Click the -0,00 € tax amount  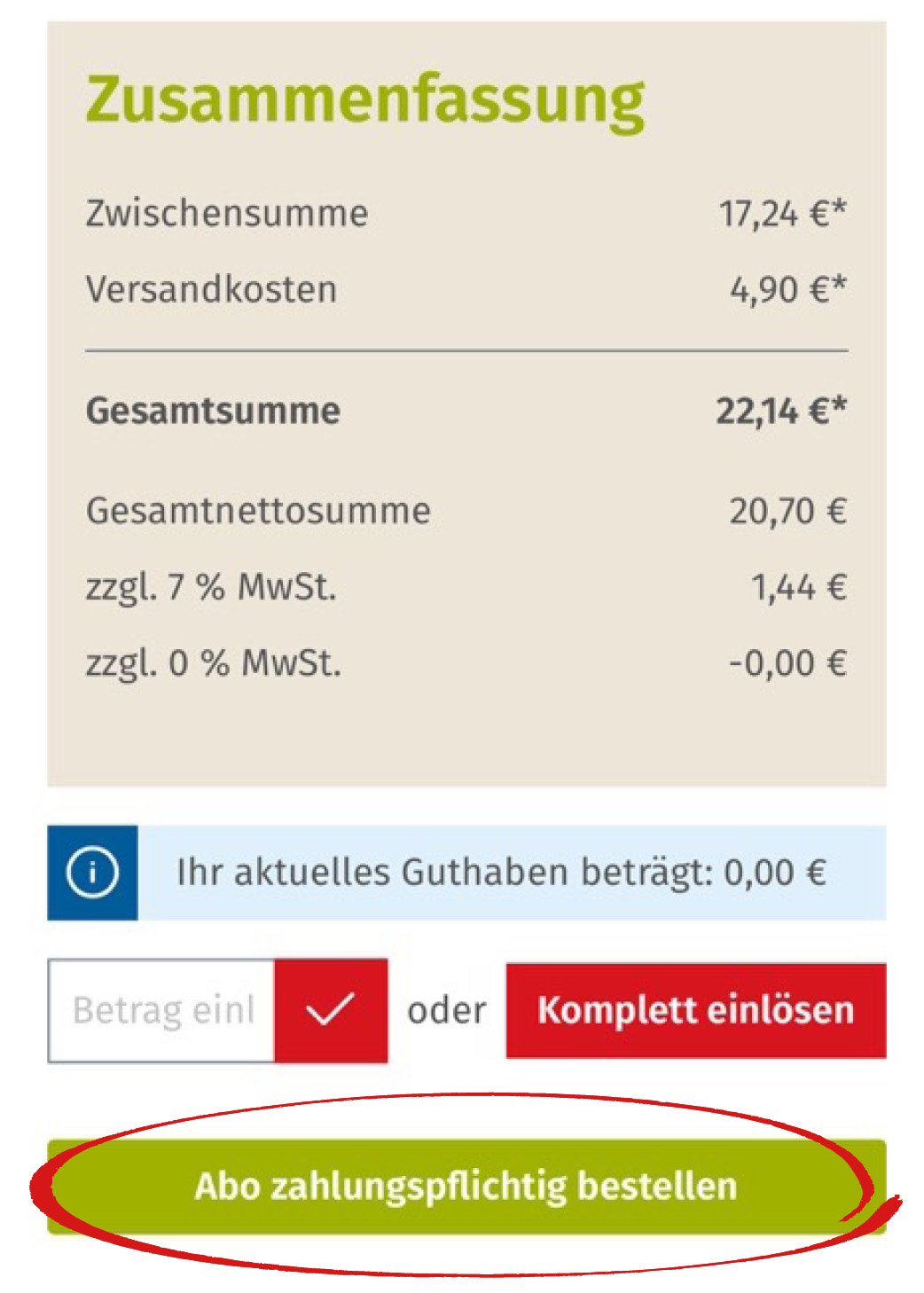(x=787, y=663)
